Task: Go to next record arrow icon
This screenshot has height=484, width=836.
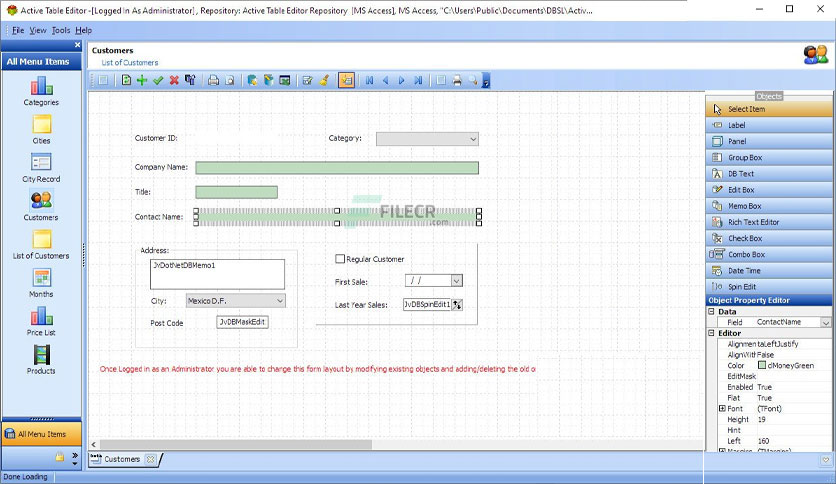Action: coord(401,80)
